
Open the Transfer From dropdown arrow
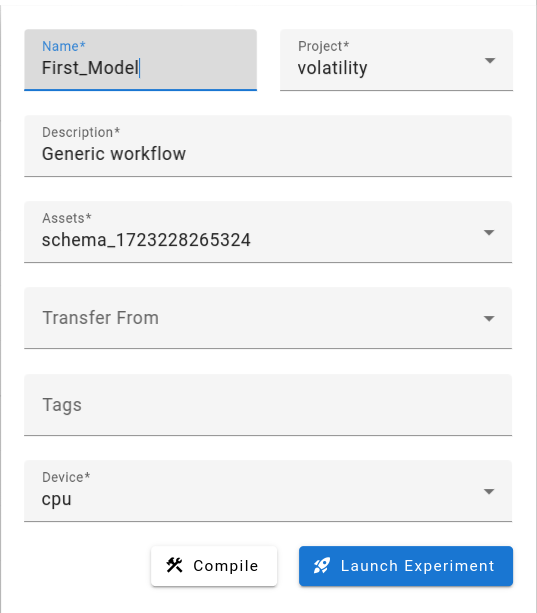pyautogui.click(x=489, y=319)
